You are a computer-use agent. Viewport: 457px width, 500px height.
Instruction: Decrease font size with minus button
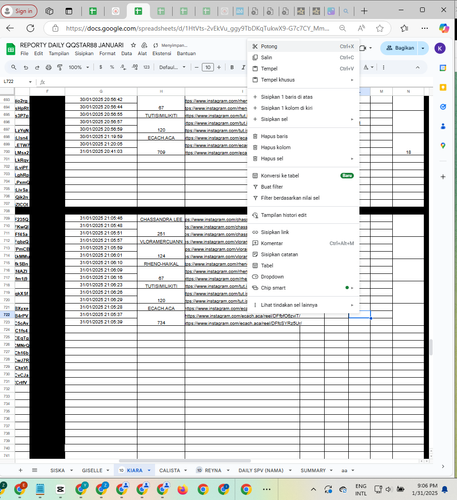coord(197,67)
